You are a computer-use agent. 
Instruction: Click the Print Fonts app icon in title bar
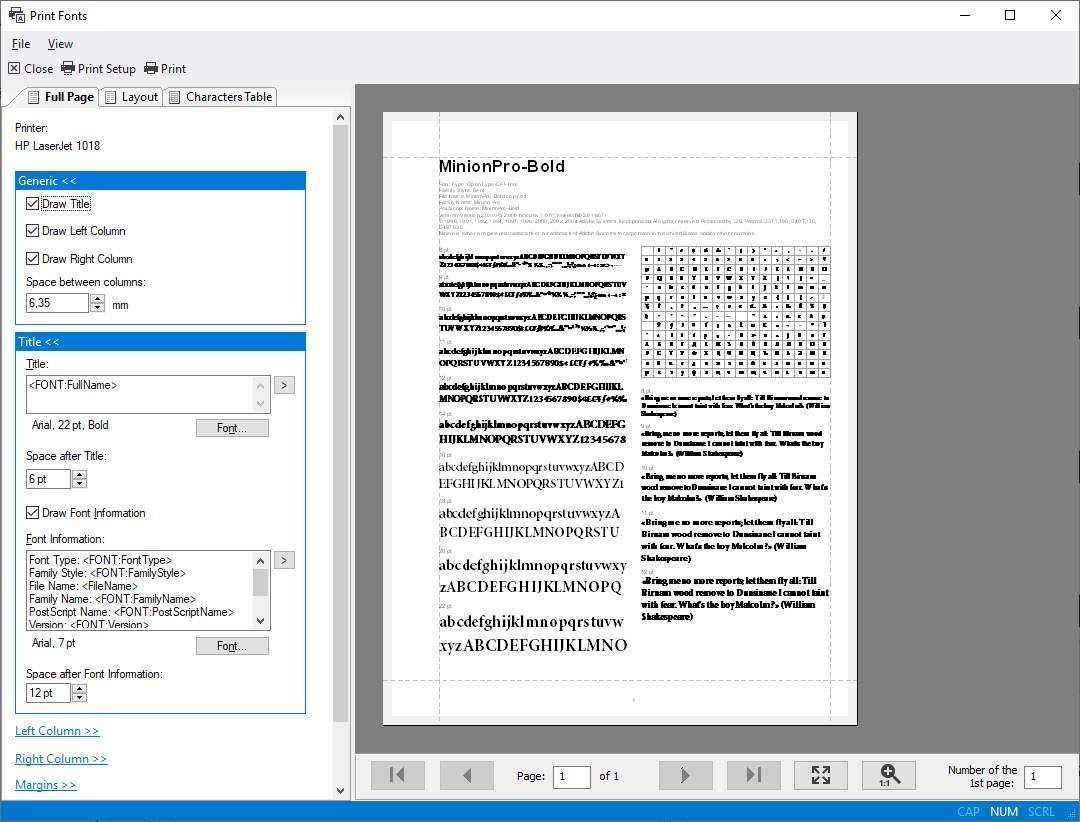pos(17,14)
